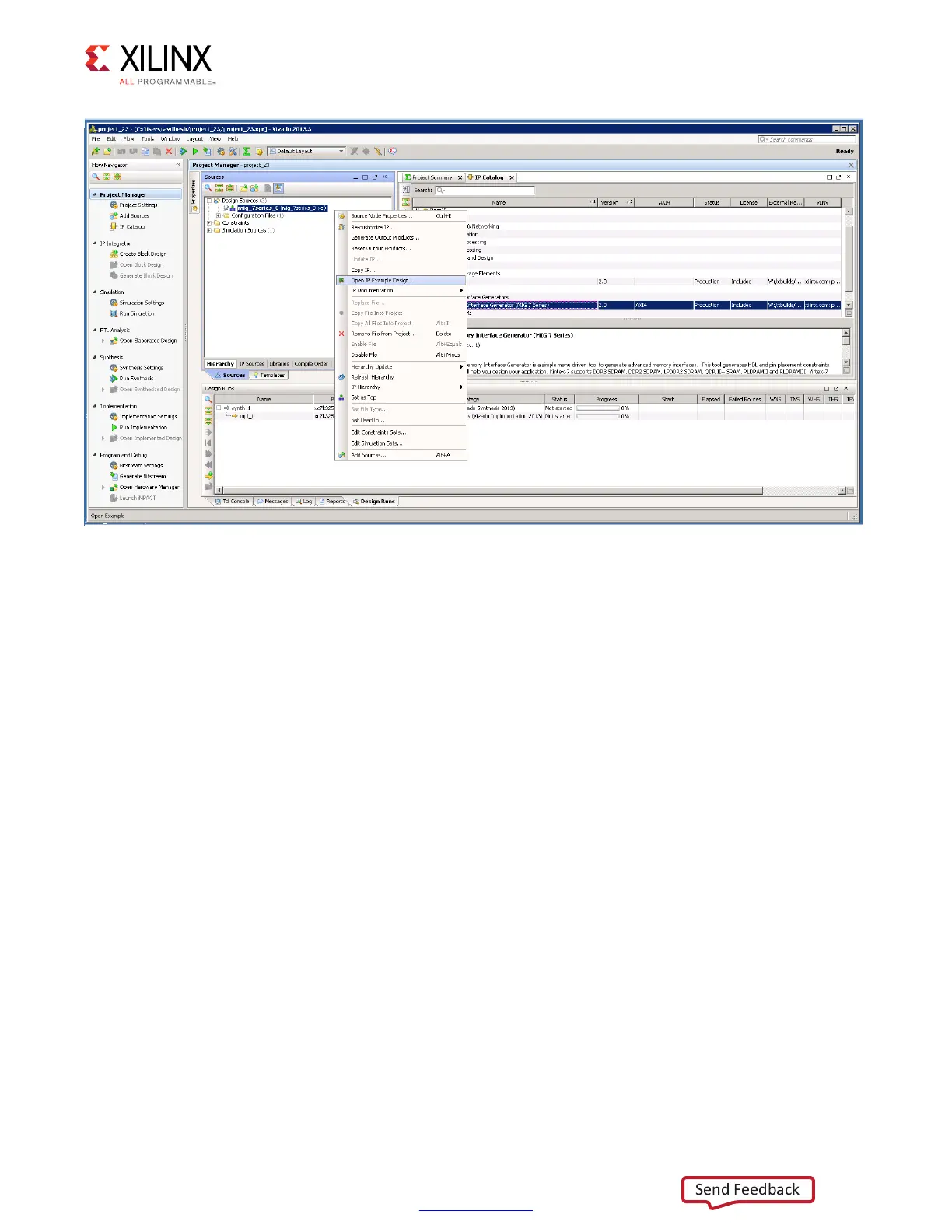
Task: Collapse the Program and Debug section
Action: [95, 456]
